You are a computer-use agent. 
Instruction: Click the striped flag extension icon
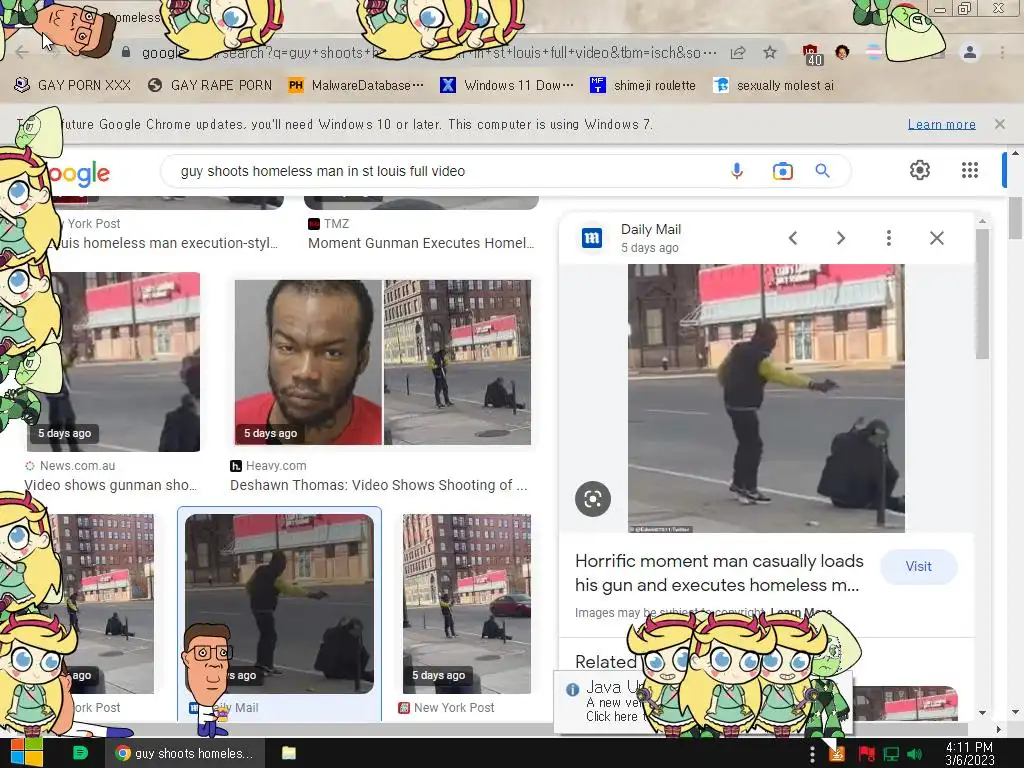coord(874,53)
